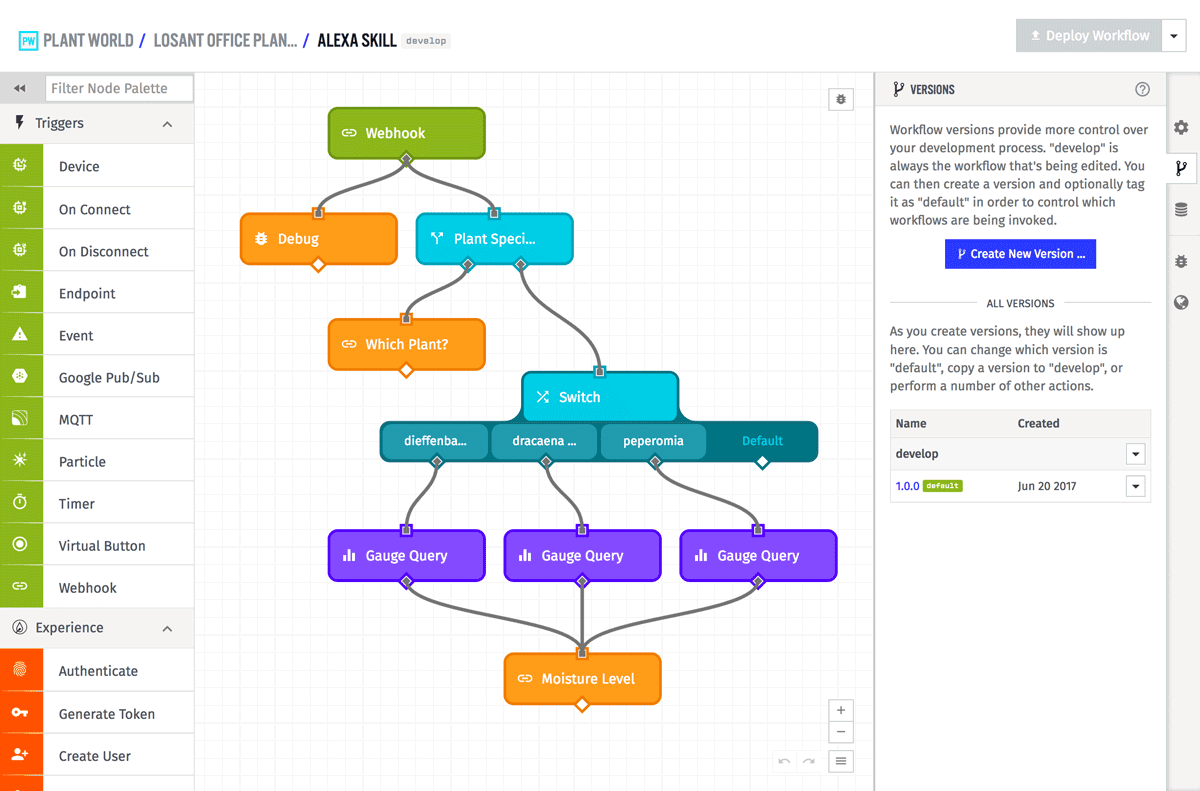Click the undo arrow on the canvas
Viewport: 1200px width, 791px height.
tap(784, 761)
